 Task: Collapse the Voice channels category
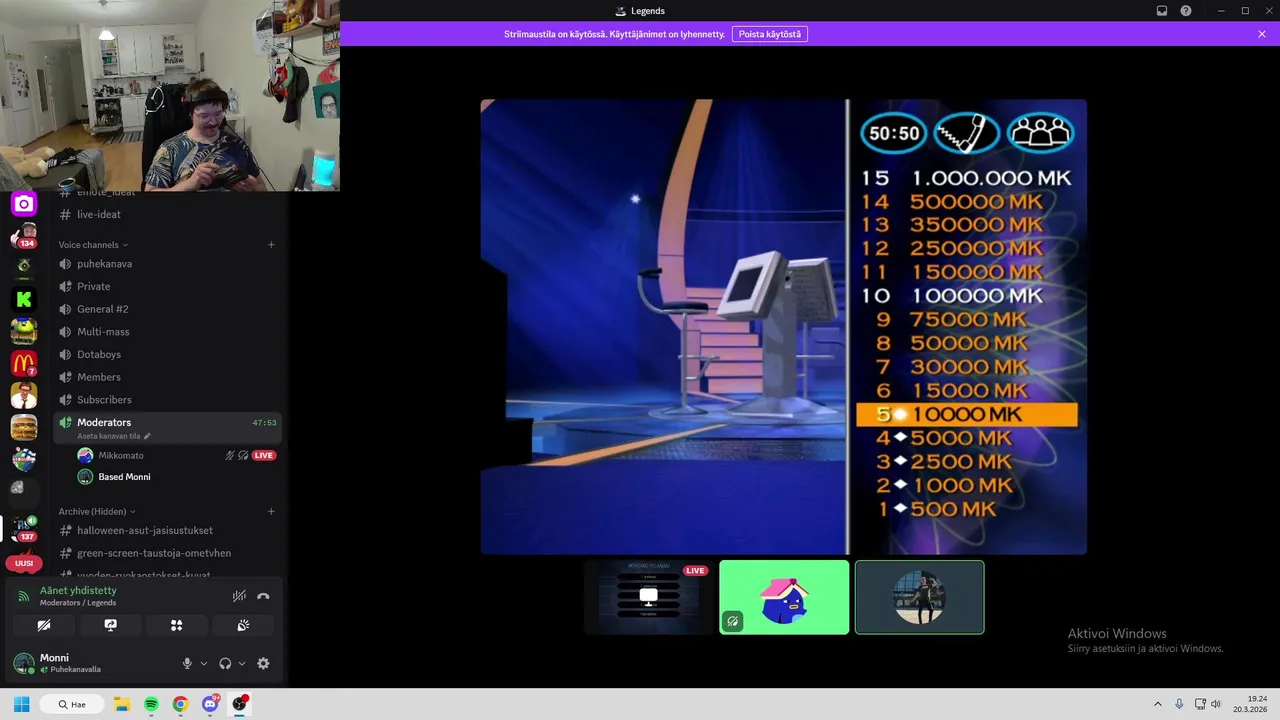[x=93, y=245]
